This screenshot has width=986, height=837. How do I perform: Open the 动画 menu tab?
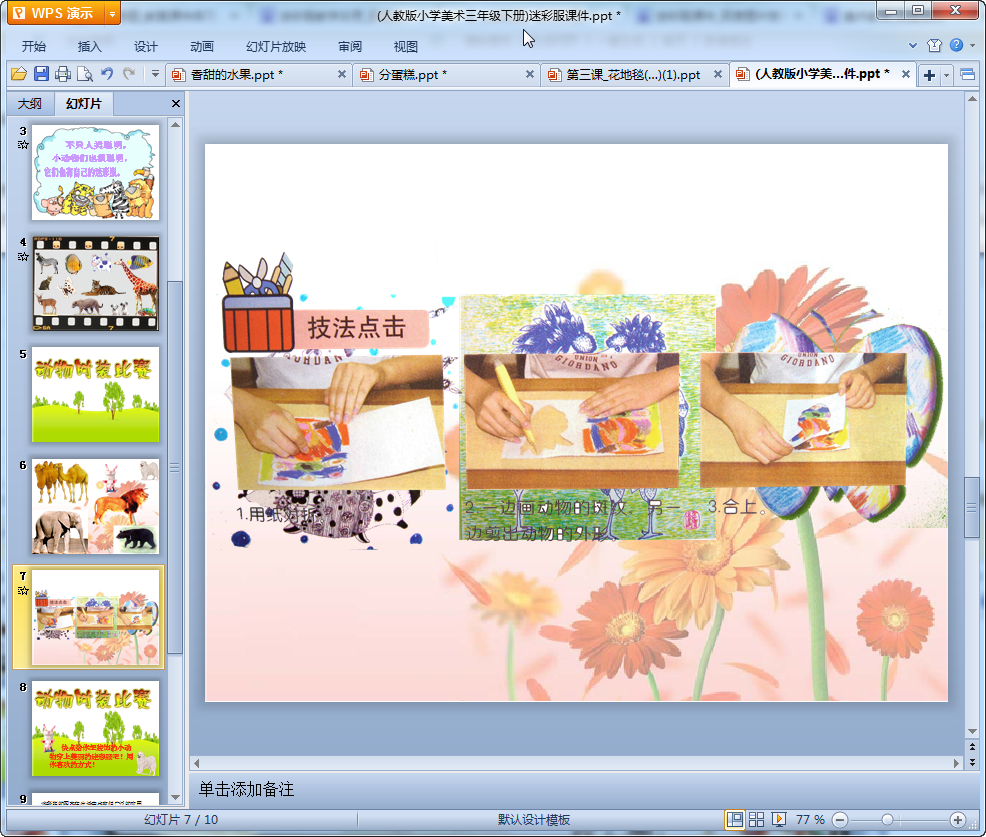202,46
